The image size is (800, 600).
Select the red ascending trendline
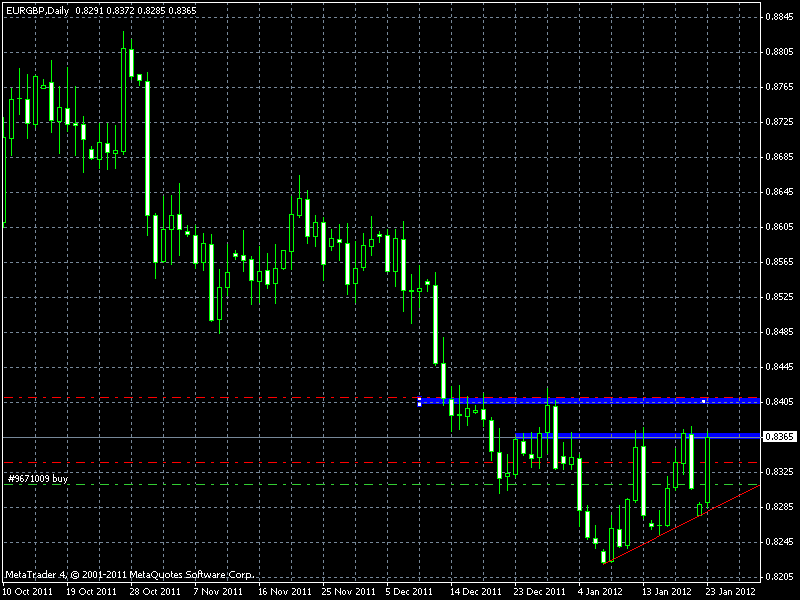coord(682,524)
